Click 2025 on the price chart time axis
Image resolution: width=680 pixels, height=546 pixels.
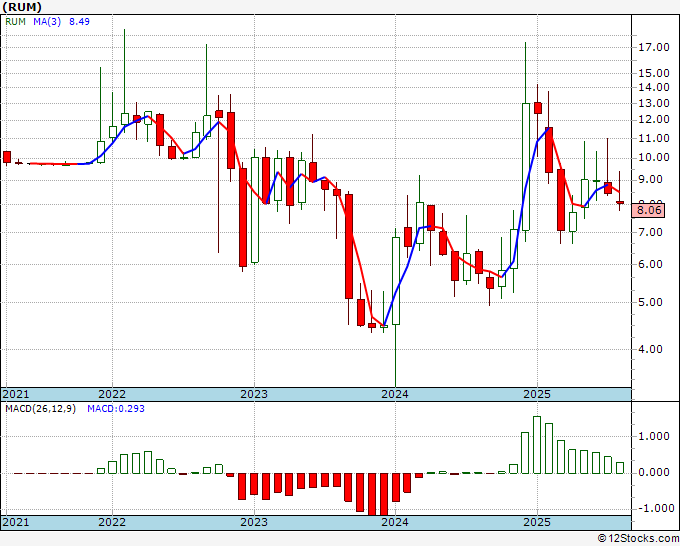[x=536, y=394]
